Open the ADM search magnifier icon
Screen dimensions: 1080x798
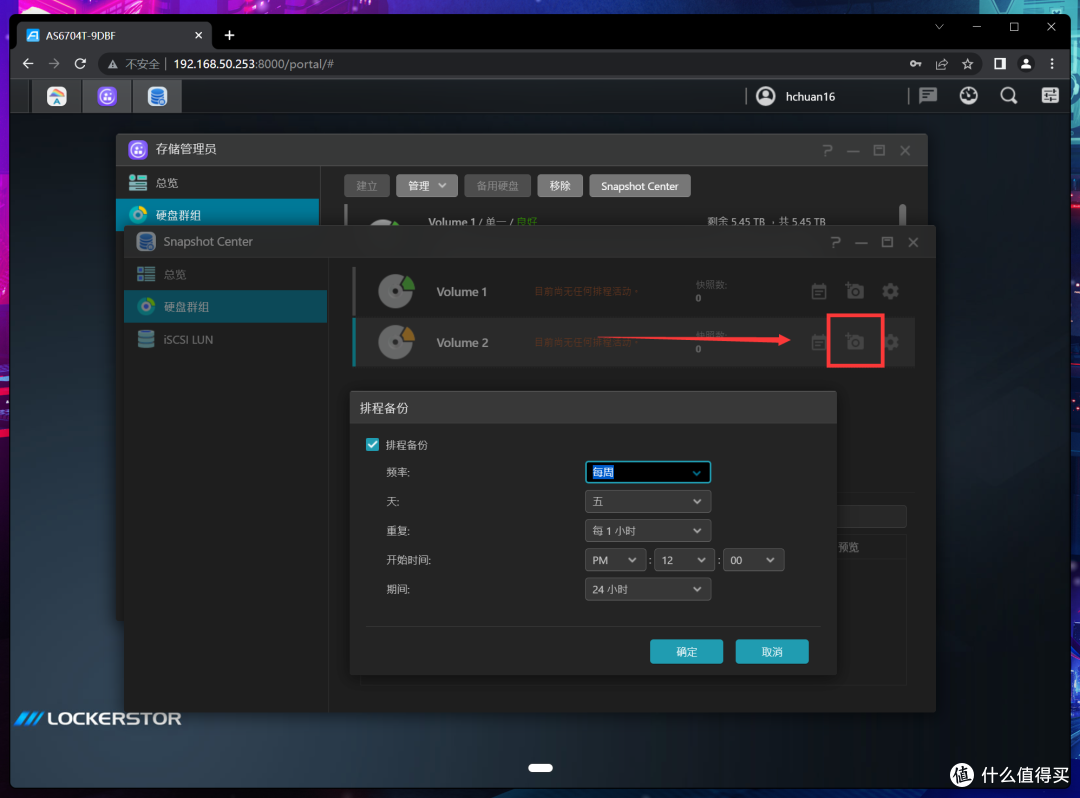coord(1009,96)
